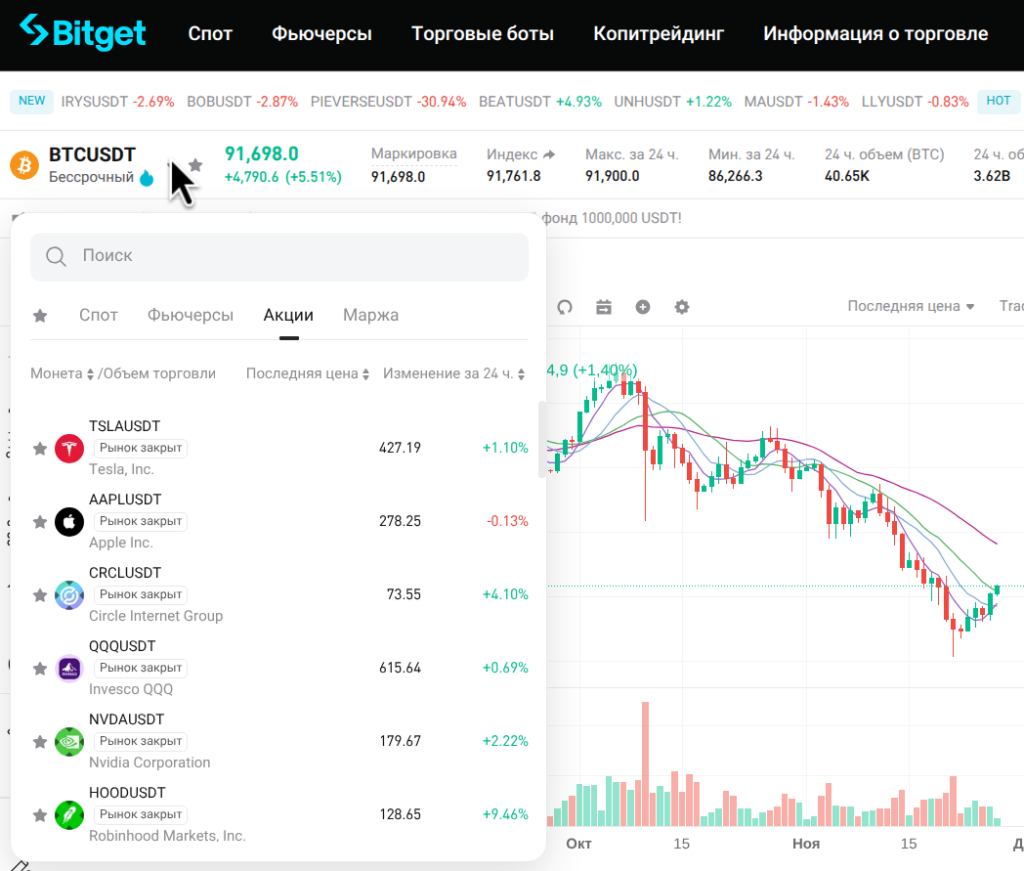The width and height of the screenshot is (1024, 871).
Task: Sort list by Изменение за 24 ч.
Action: click(455, 374)
